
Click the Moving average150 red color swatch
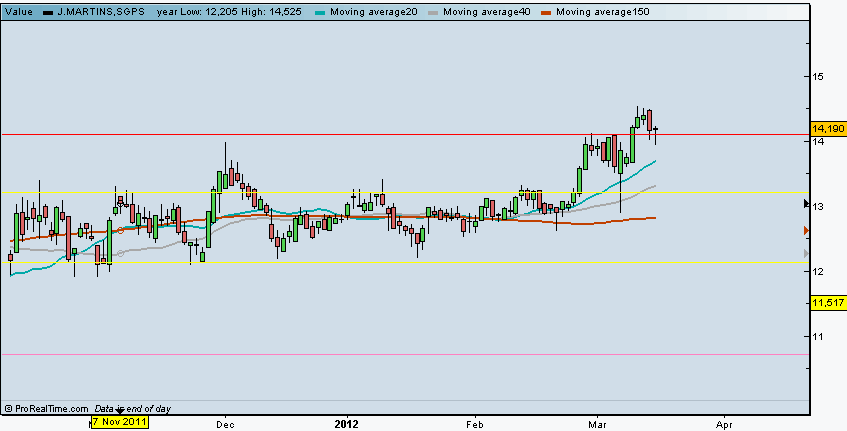pyautogui.click(x=546, y=12)
